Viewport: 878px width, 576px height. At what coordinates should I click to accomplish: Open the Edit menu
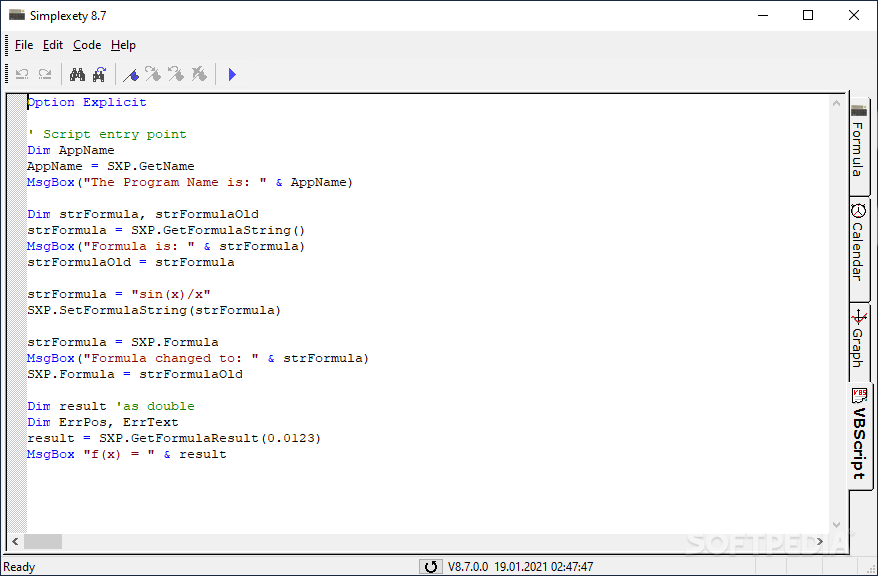(53, 45)
